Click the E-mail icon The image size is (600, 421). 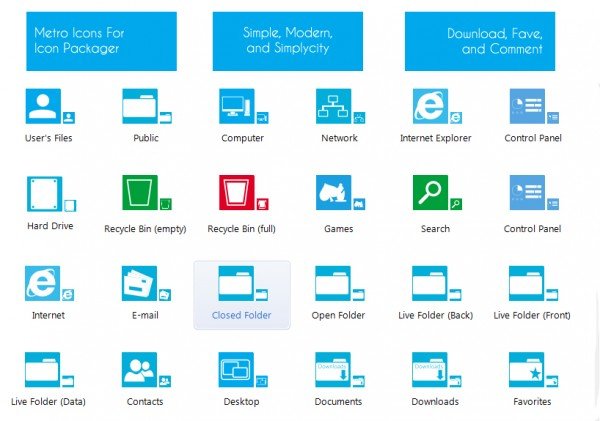click(x=140, y=284)
